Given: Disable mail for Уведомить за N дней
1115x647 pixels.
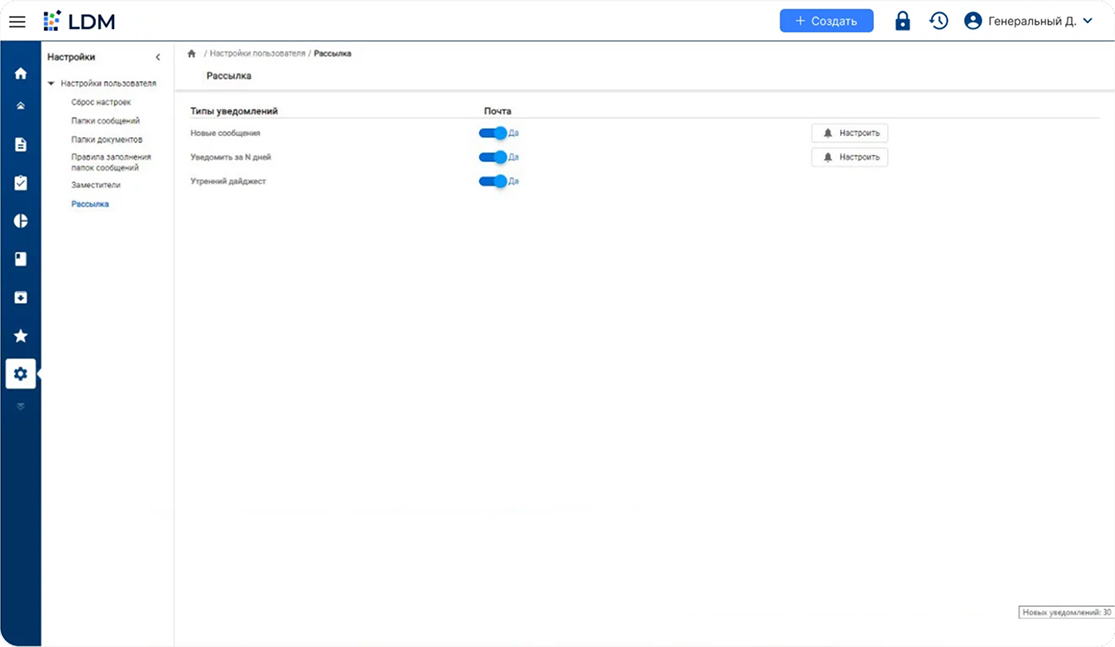Looking at the screenshot, I should [x=493, y=157].
